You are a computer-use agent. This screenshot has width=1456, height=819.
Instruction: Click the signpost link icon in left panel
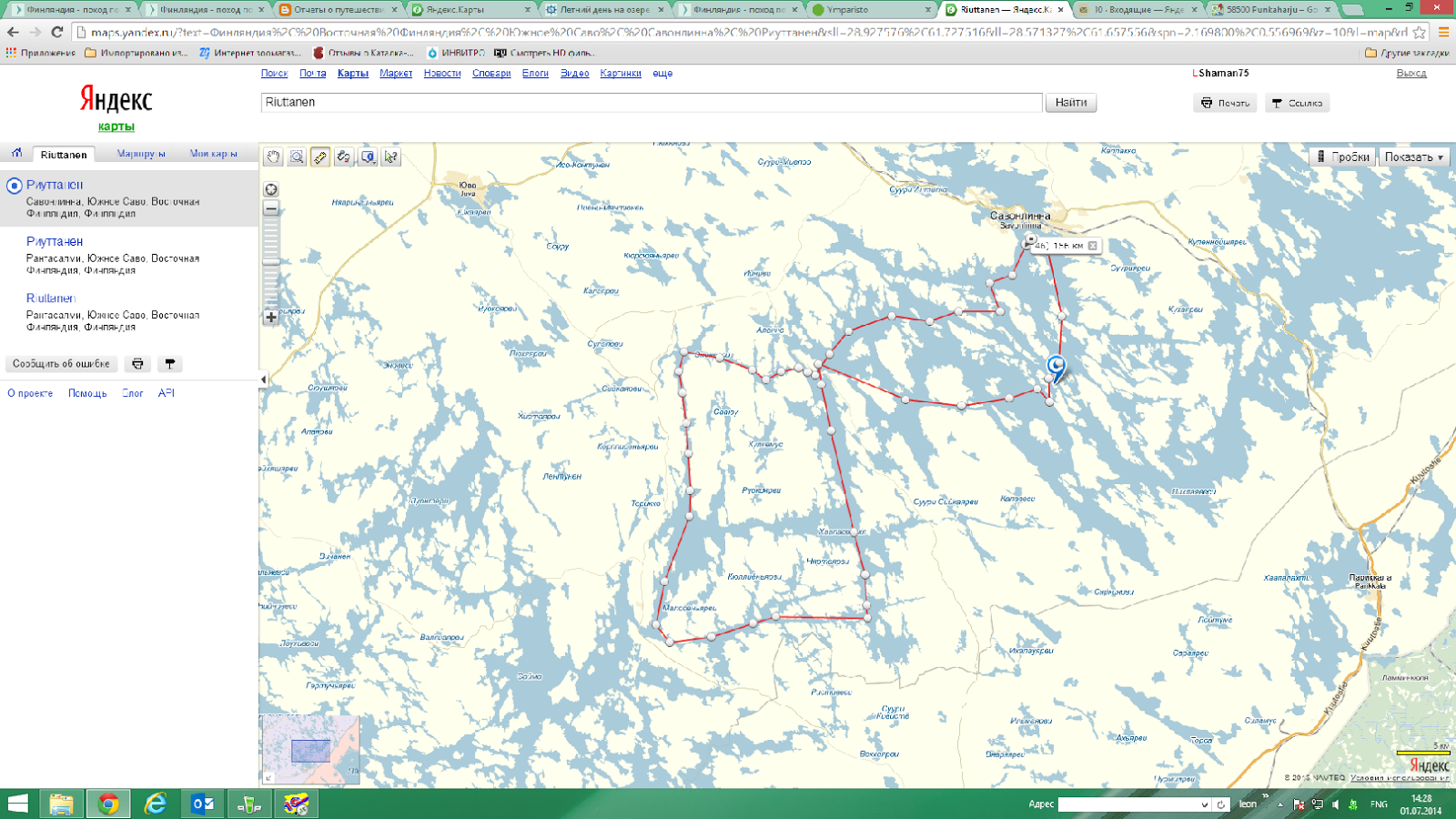169,364
